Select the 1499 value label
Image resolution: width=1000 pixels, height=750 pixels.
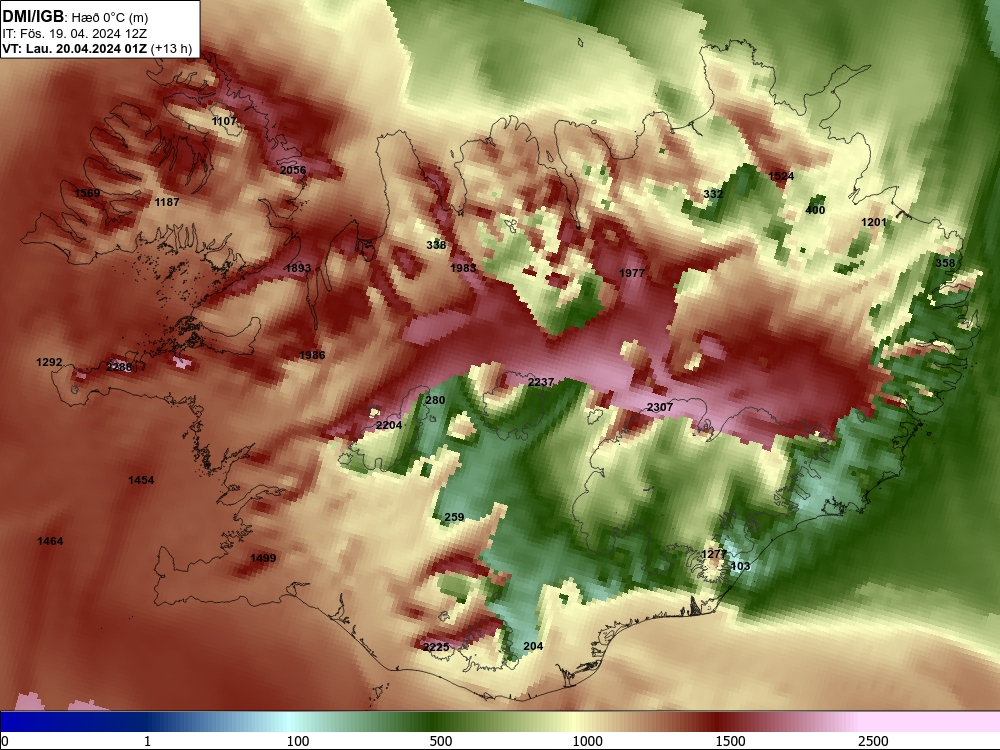pyautogui.click(x=263, y=558)
